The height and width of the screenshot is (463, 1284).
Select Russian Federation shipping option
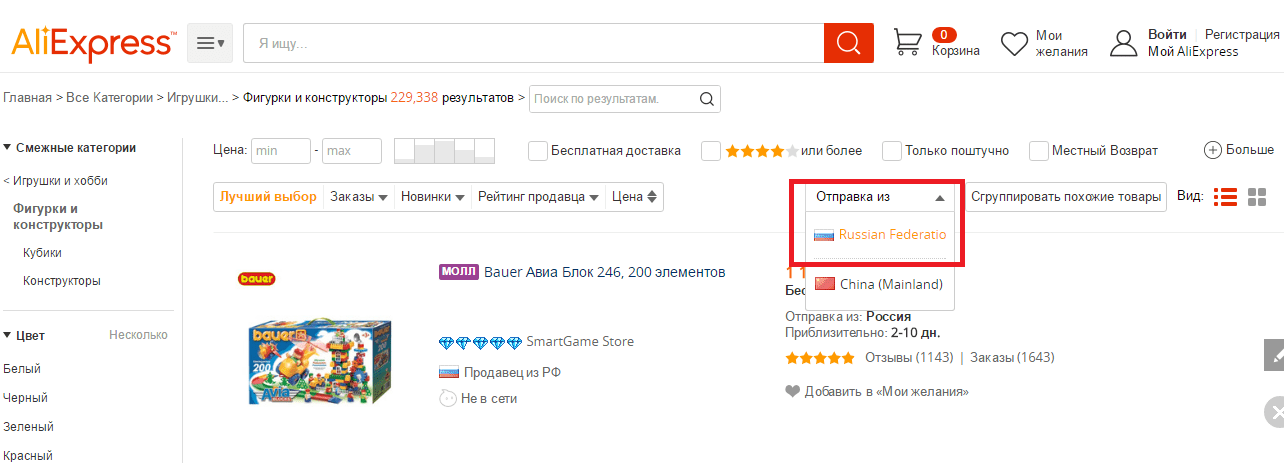point(880,235)
